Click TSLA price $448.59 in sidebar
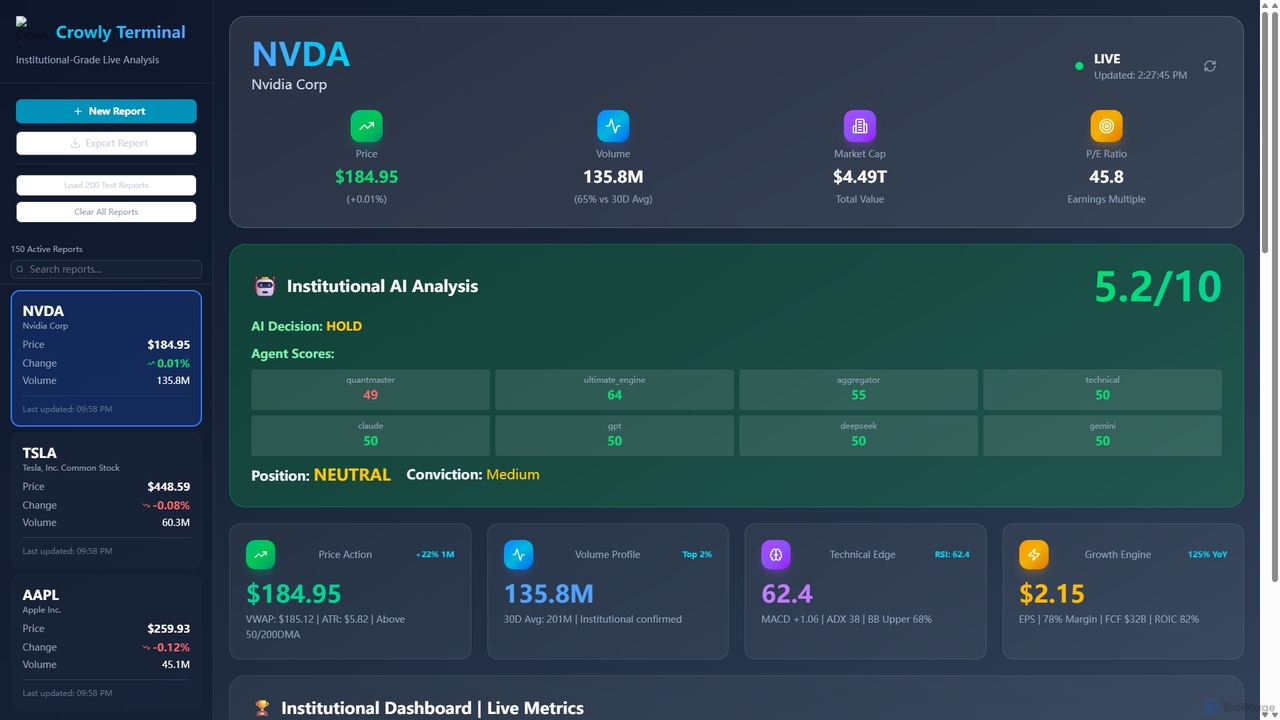Image resolution: width=1280 pixels, height=720 pixels. pyautogui.click(x=168, y=487)
